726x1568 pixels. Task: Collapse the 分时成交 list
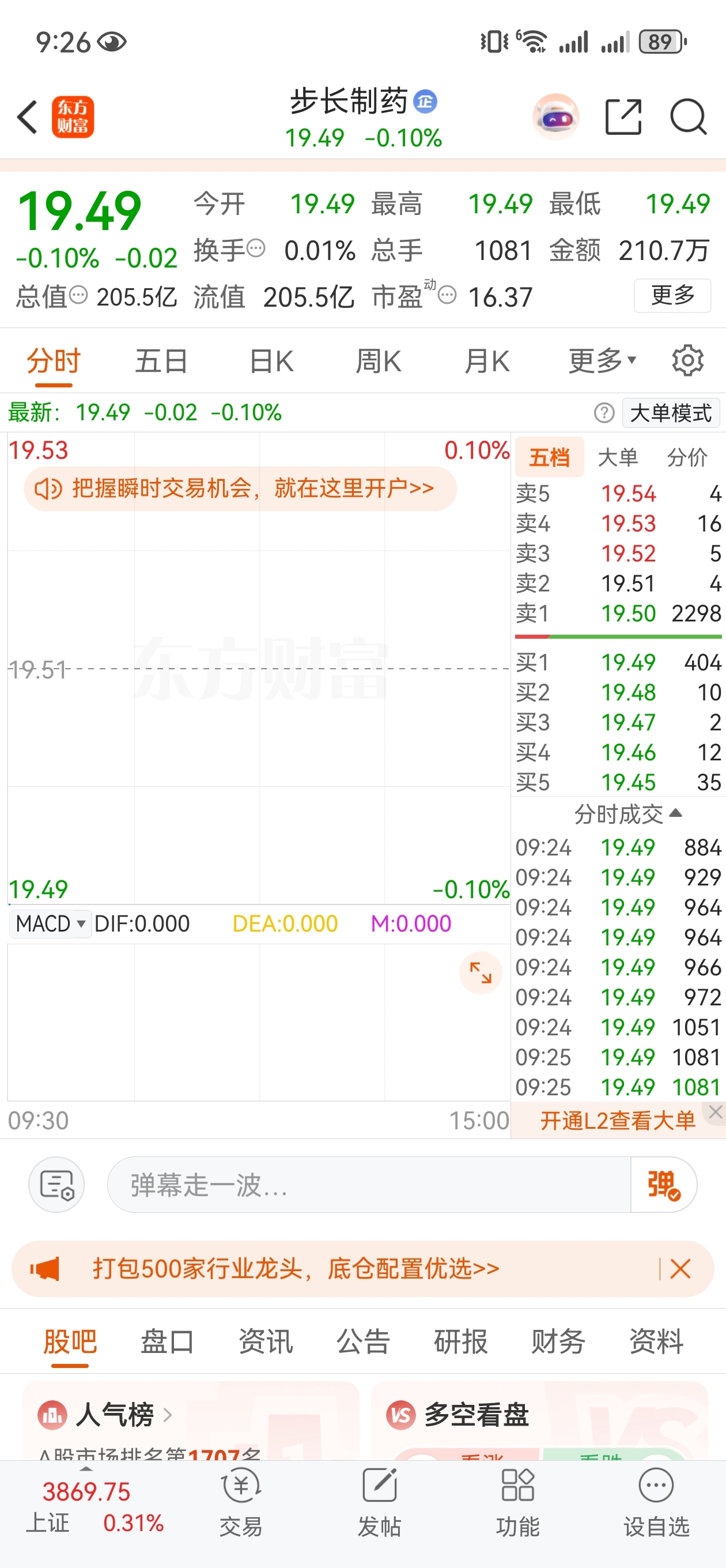(x=627, y=814)
